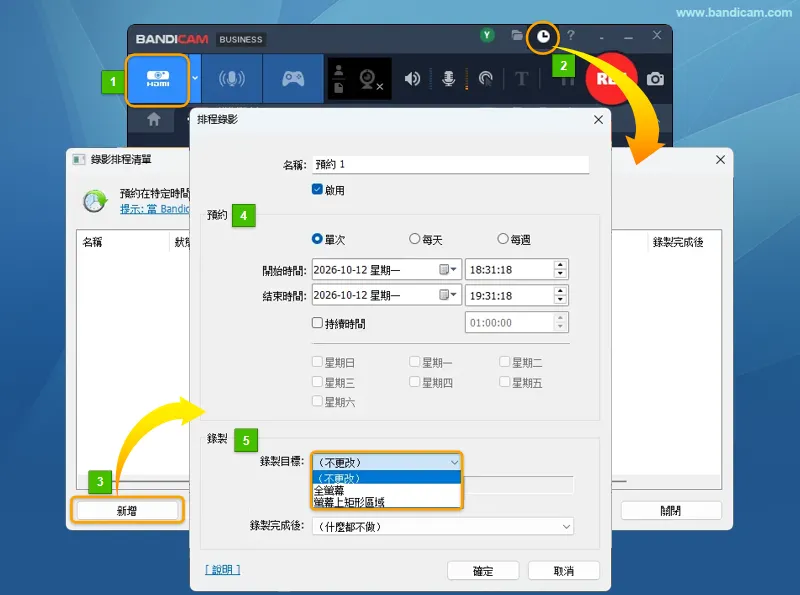
Task: Toggle the webcam overlay icon
Action: [370, 79]
